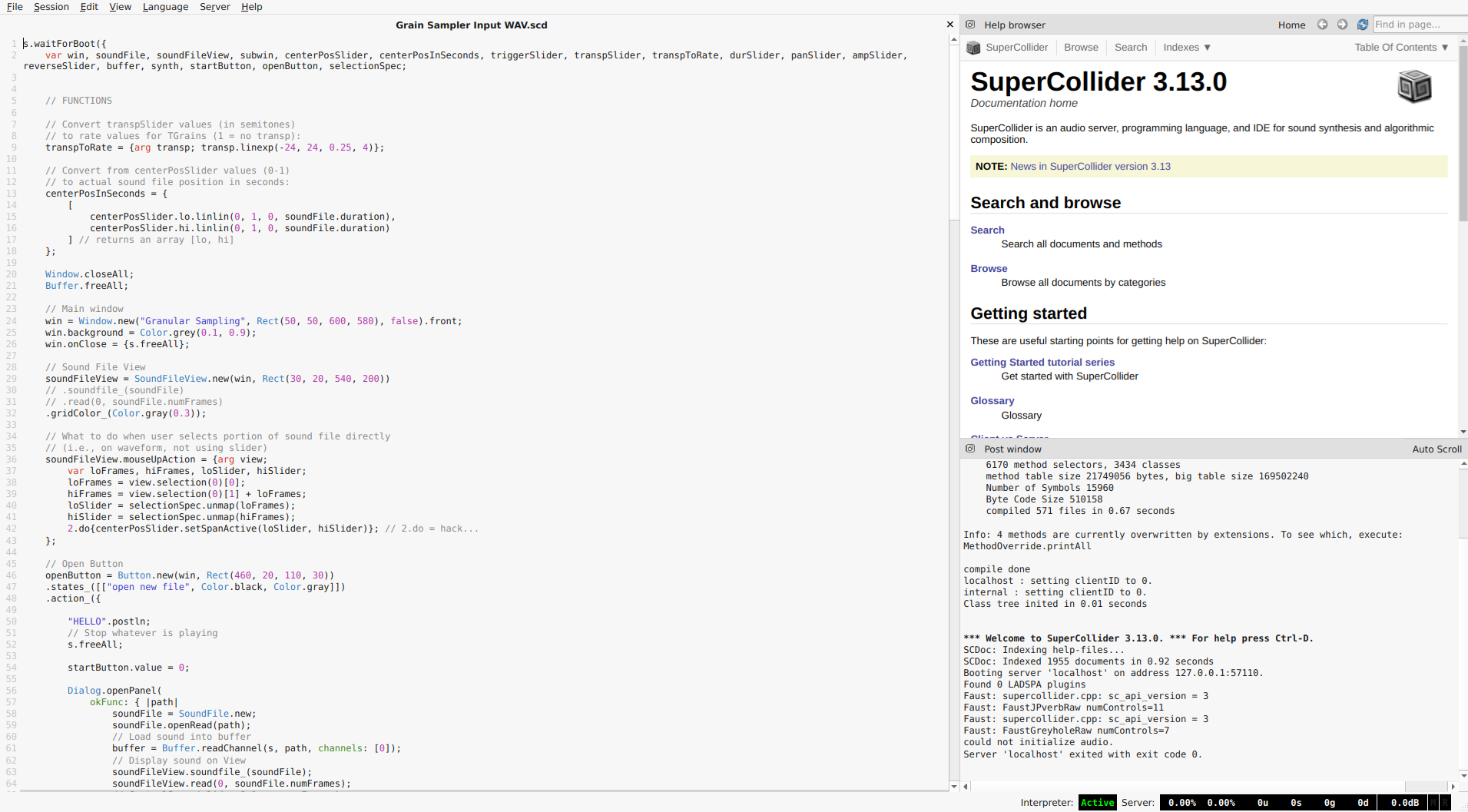Click the large SuperCollider logo image

[x=1414, y=86]
